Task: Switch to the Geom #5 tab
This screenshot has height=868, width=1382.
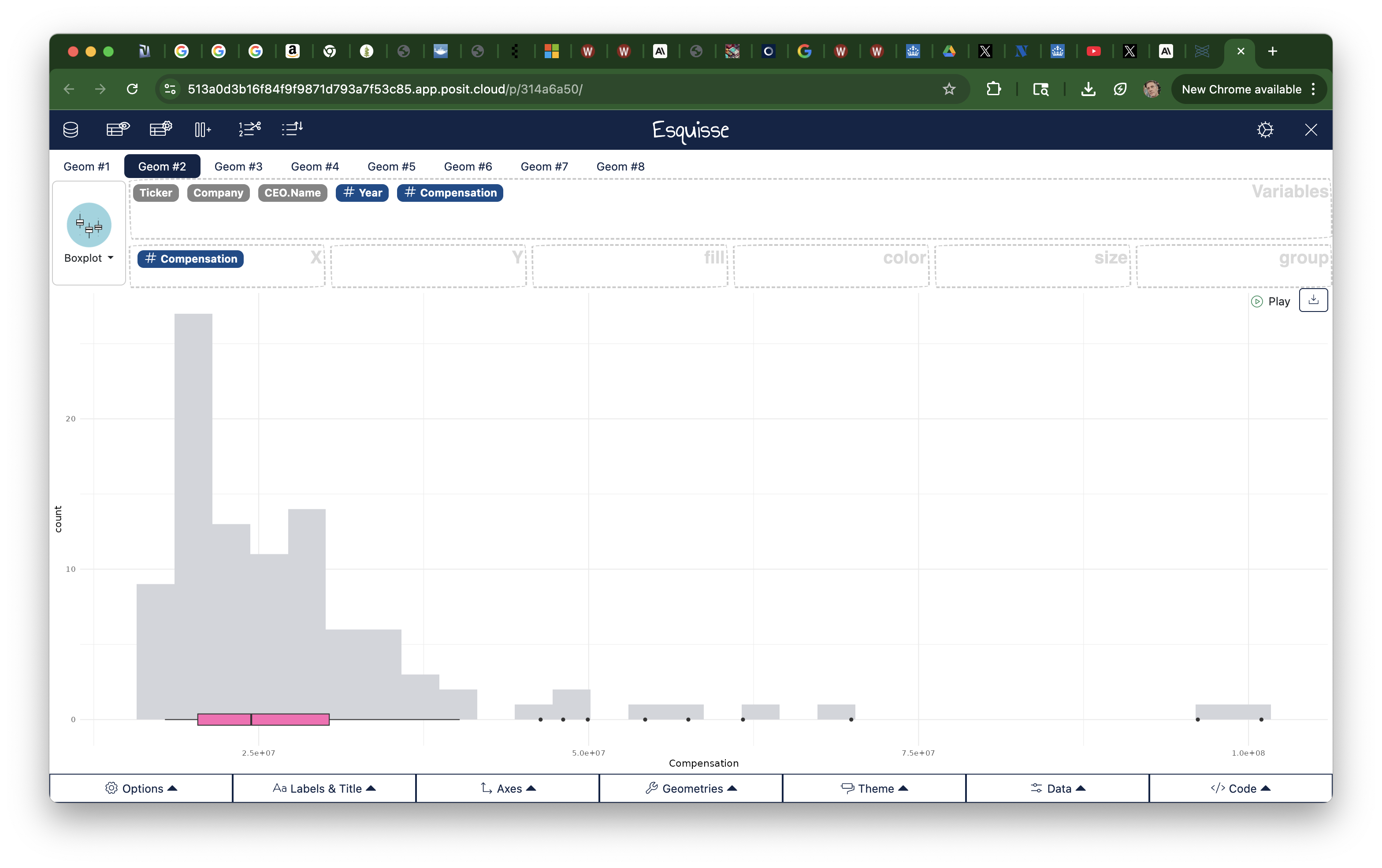Action: click(x=391, y=167)
